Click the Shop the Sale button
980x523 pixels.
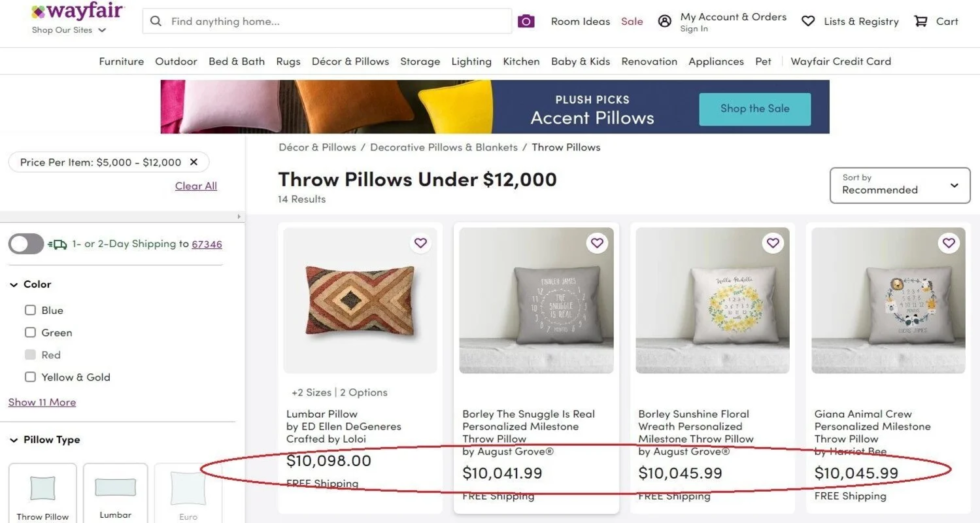pyautogui.click(x=755, y=108)
